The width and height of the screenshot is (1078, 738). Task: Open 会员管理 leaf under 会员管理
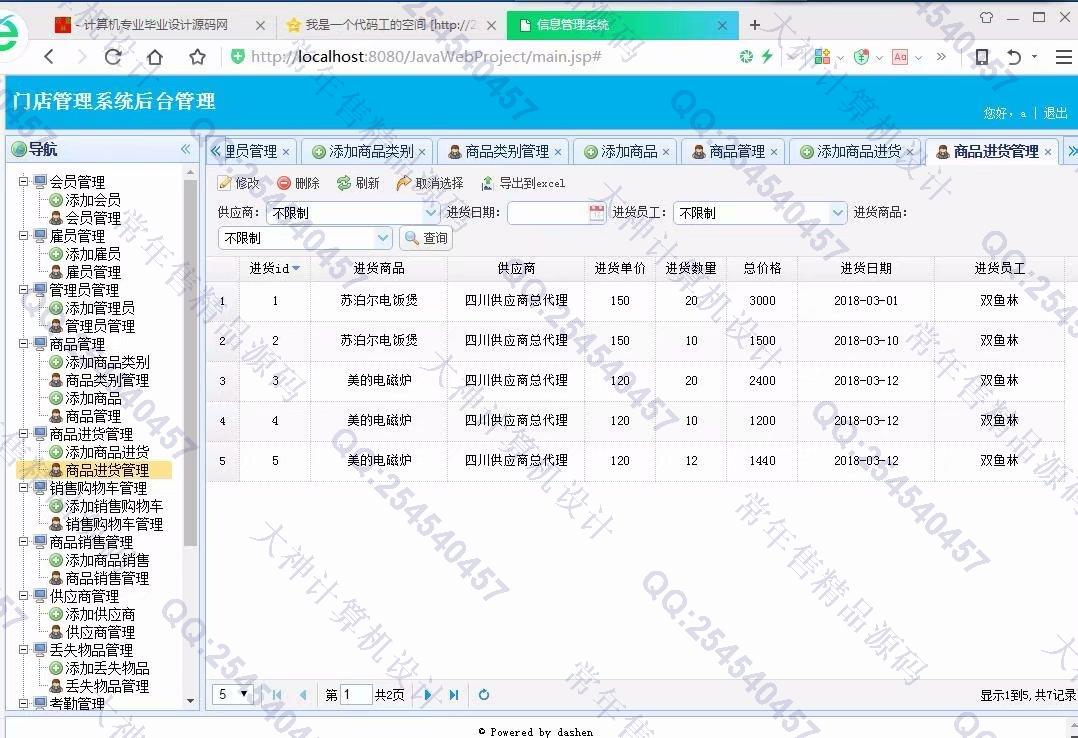click(93, 218)
